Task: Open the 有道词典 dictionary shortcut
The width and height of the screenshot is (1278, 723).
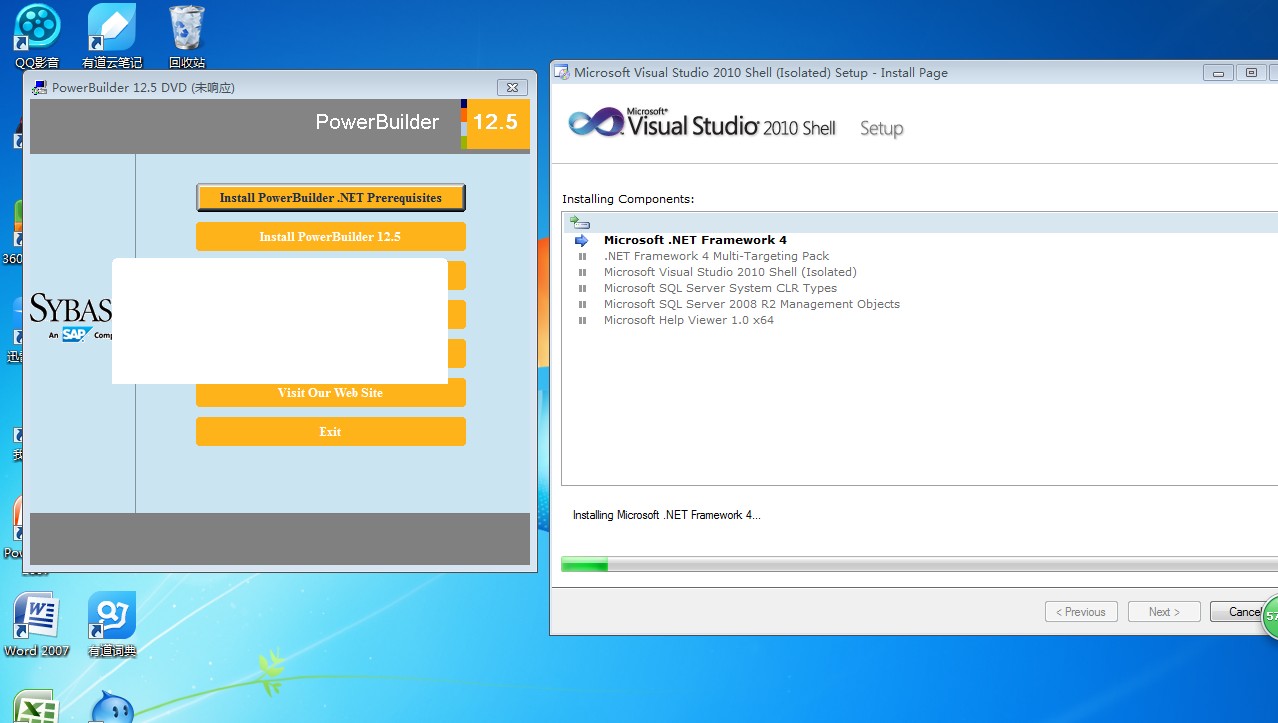Action: click(112, 625)
